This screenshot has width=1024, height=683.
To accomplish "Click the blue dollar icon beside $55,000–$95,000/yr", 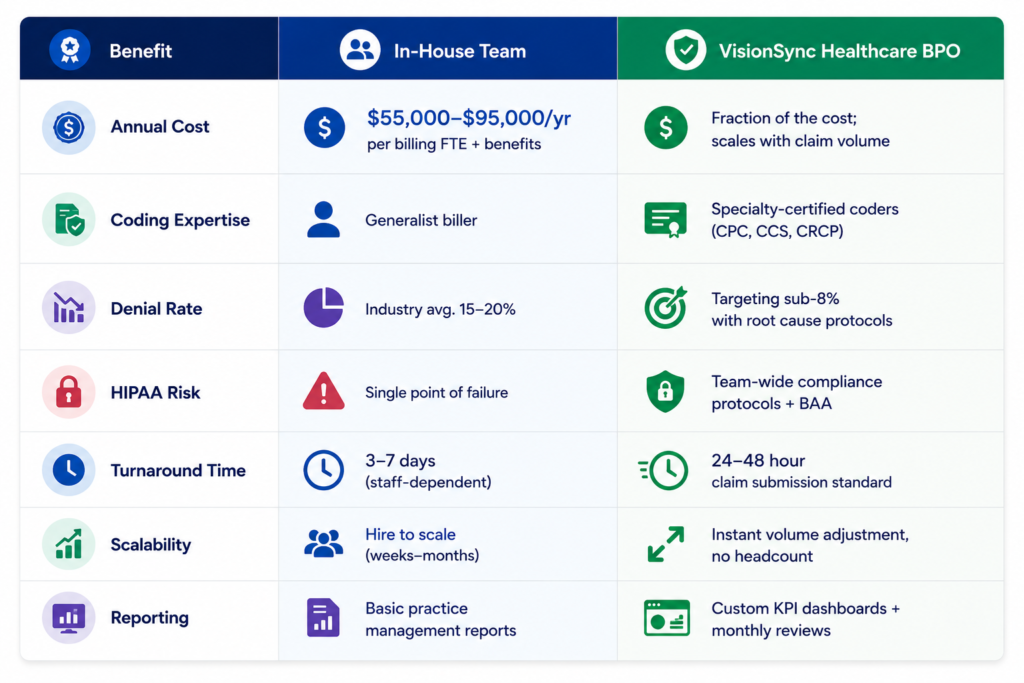I will [325, 127].
